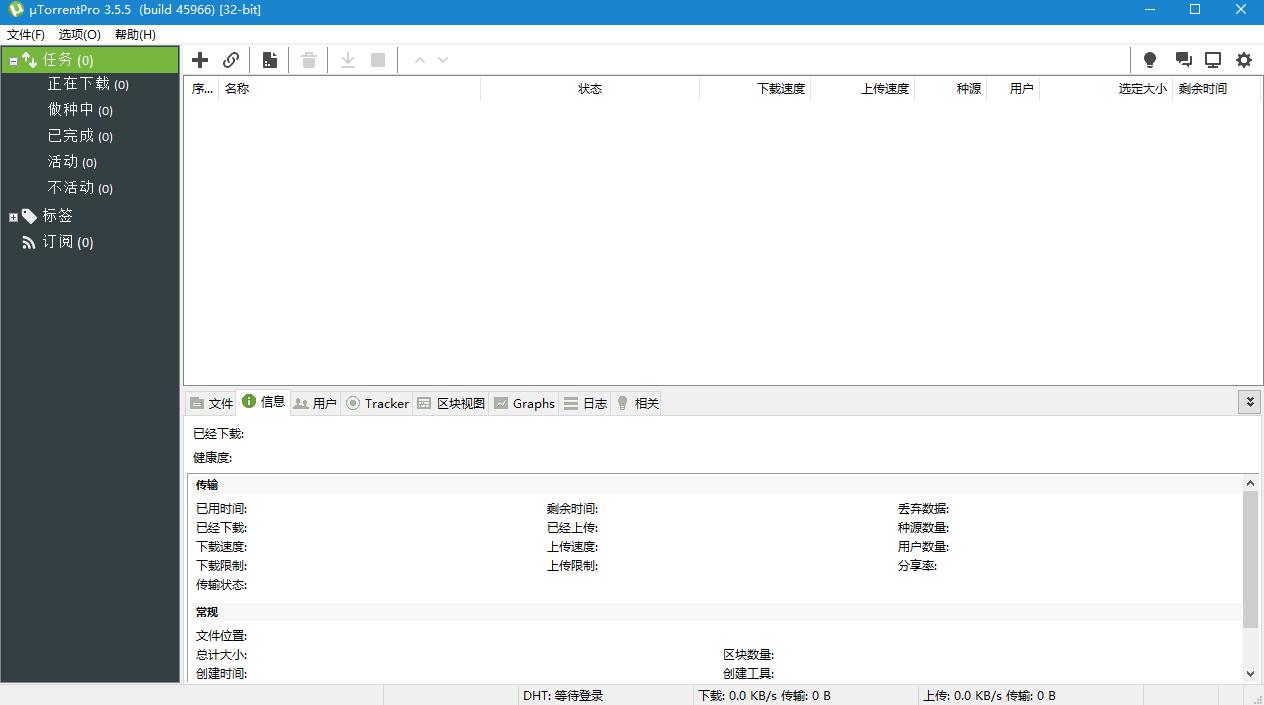1264x705 pixels.
Task: Open the feedback chat bubble icon
Action: 1184,59
